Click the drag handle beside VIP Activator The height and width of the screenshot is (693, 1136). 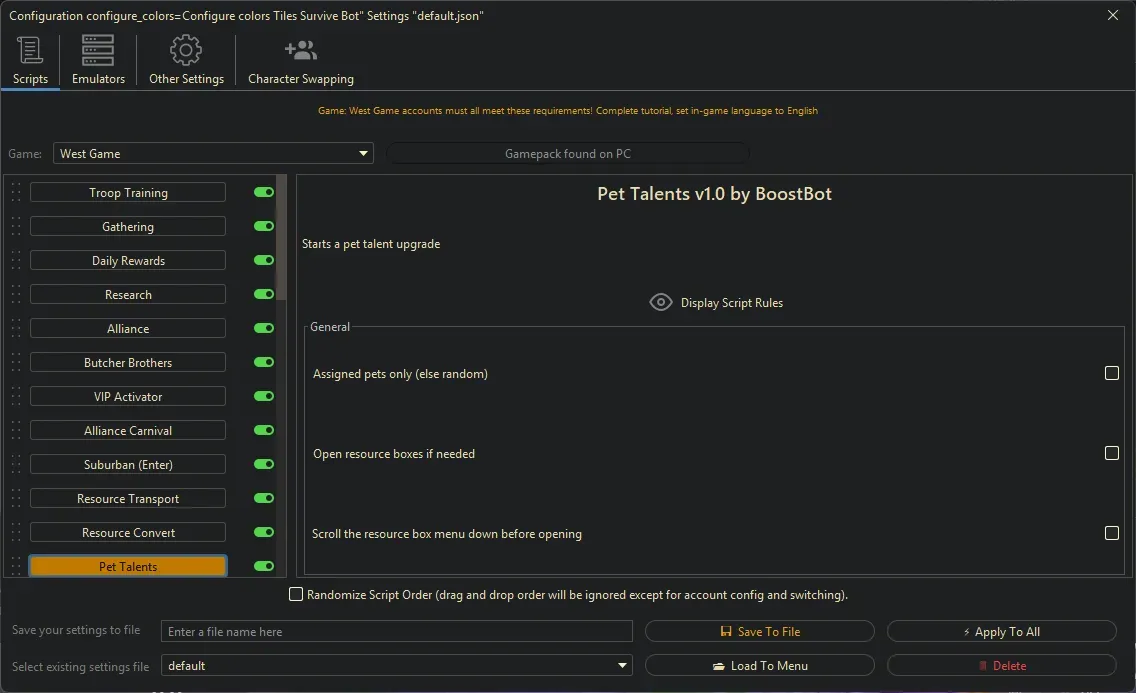click(x=16, y=397)
